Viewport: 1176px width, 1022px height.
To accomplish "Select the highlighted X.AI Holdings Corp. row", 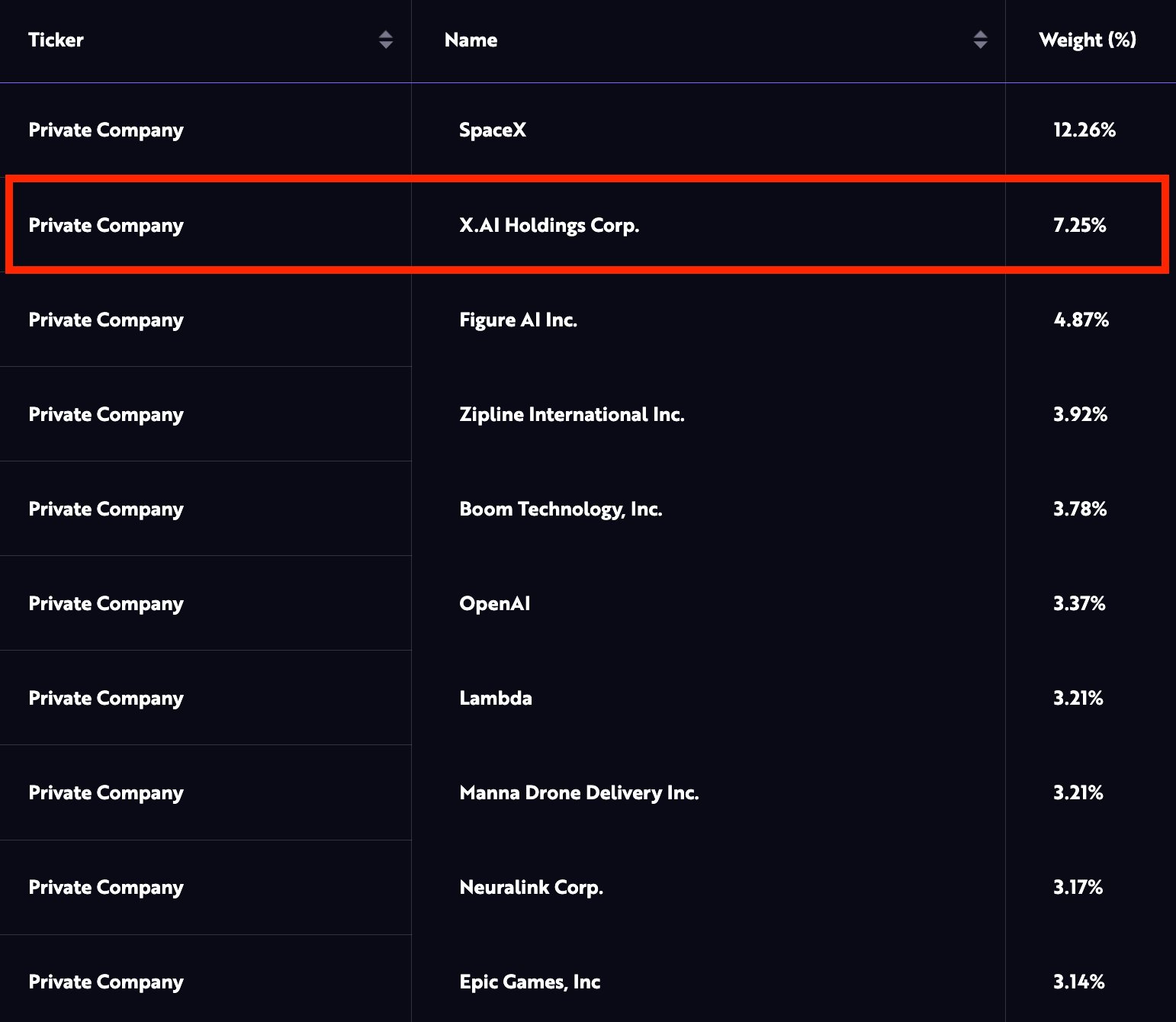I will pyautogui.click(x=549, y=225).
